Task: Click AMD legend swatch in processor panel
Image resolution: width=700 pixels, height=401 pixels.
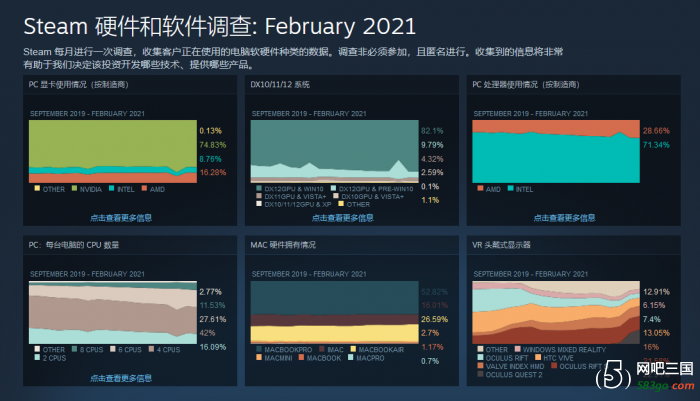Action: (x=480, y=188)
